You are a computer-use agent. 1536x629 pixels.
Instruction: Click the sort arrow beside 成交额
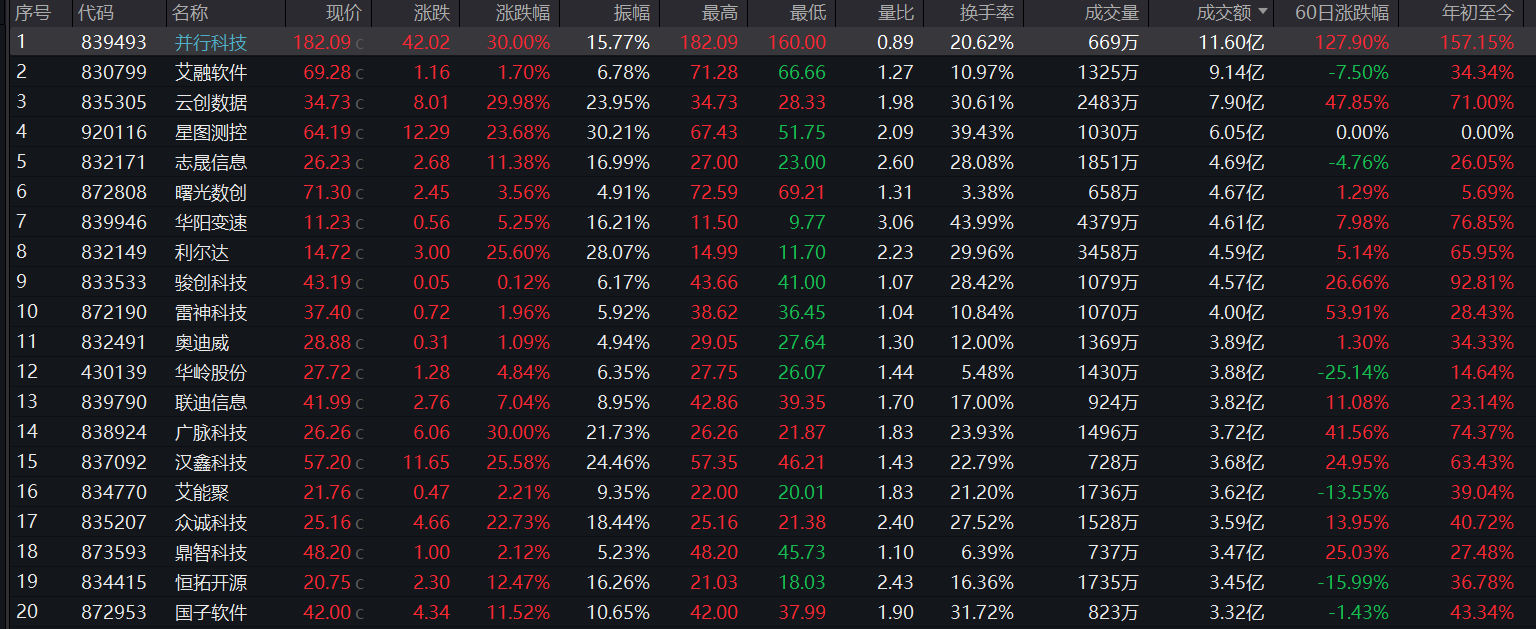click(x=1264, y=13)
